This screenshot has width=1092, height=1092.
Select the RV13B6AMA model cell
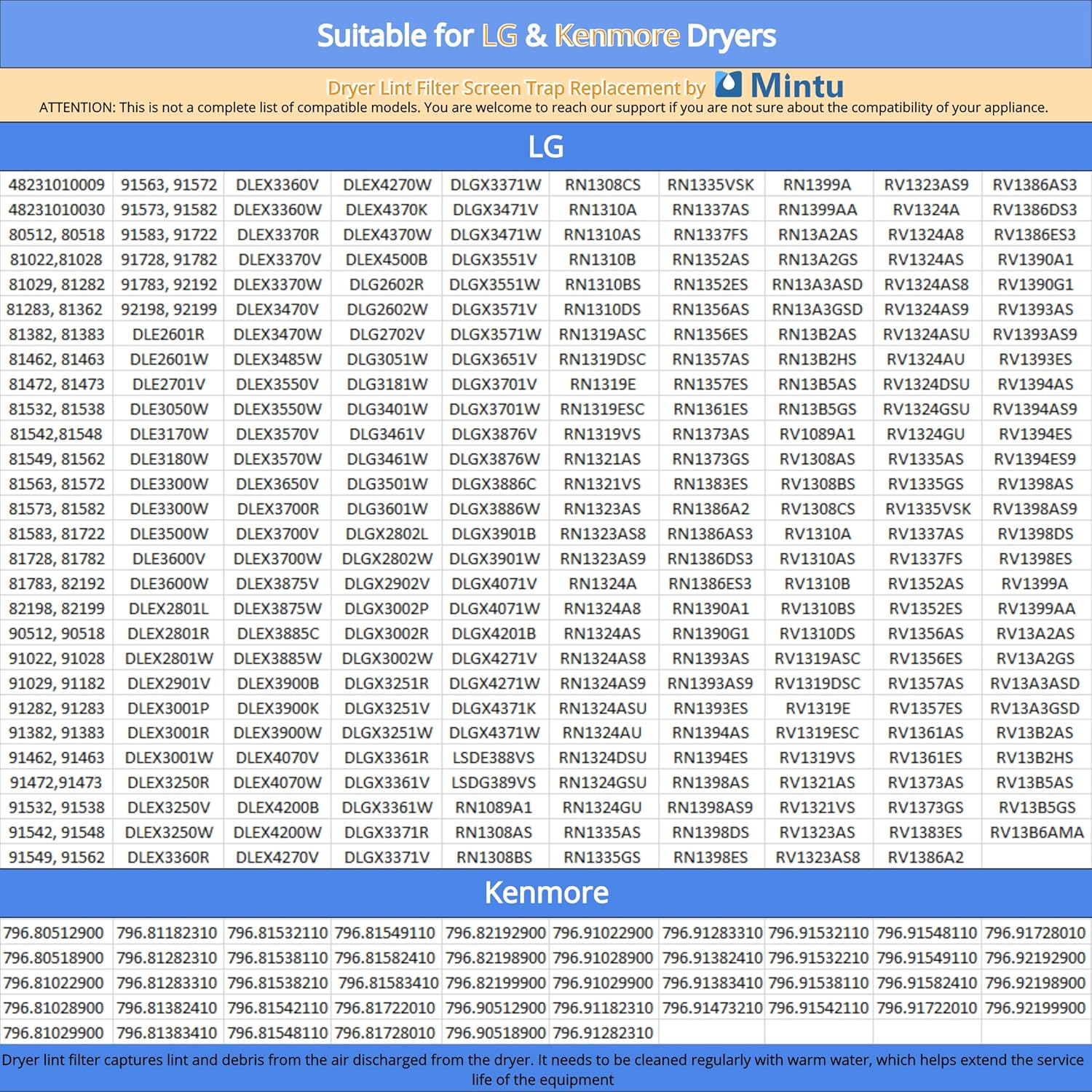1037,832
